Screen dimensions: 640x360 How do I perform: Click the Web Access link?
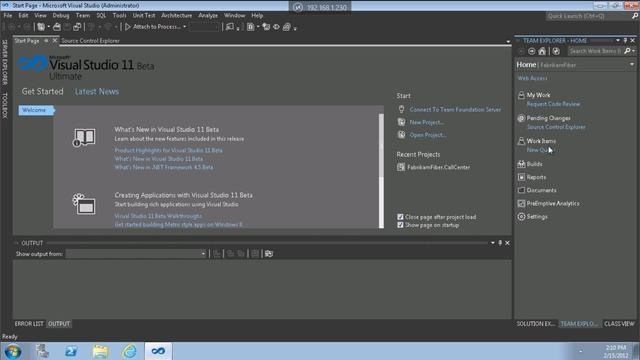coord(532,78)
